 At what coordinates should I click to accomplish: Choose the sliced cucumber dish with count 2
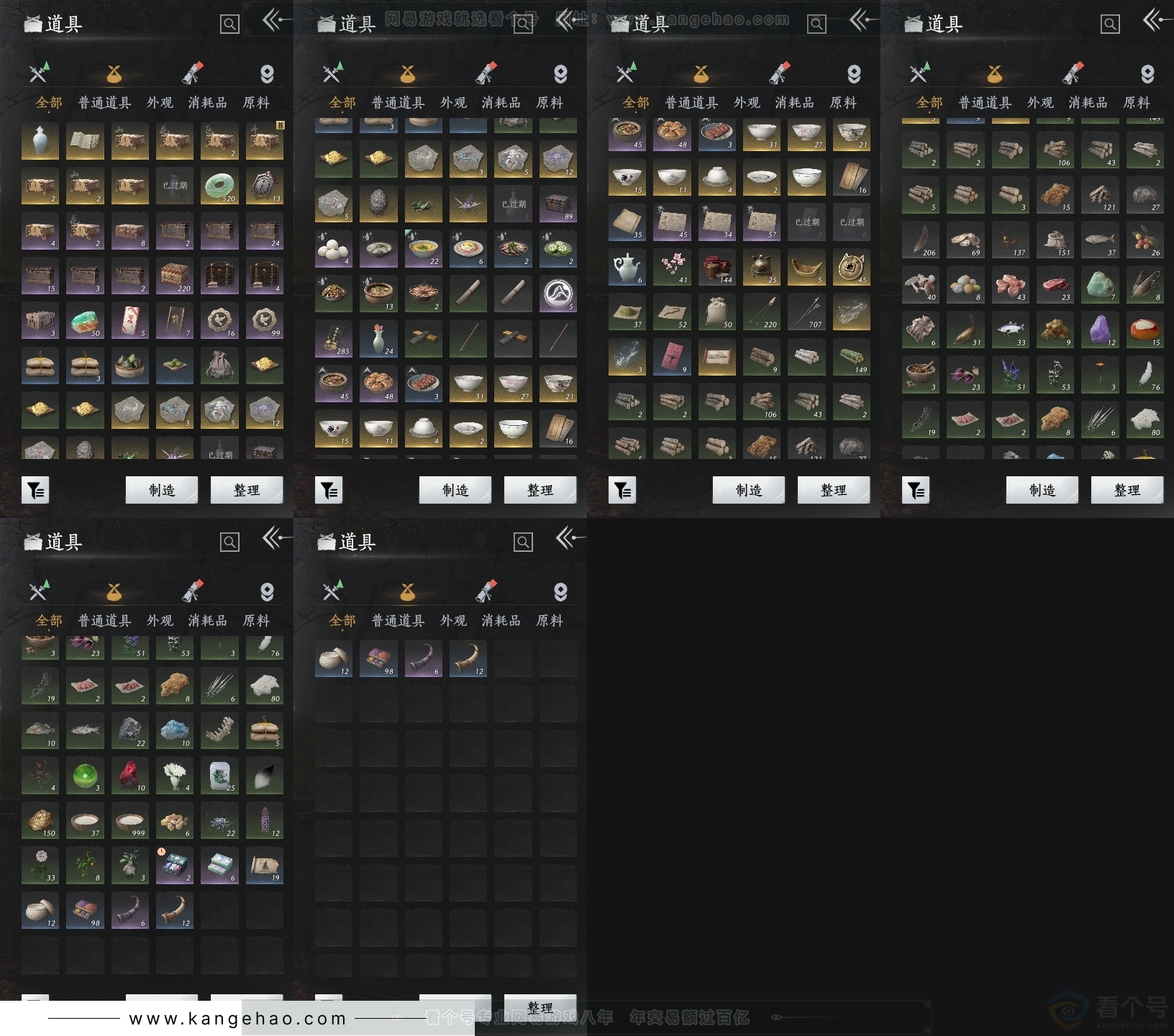tap(558, 249)
